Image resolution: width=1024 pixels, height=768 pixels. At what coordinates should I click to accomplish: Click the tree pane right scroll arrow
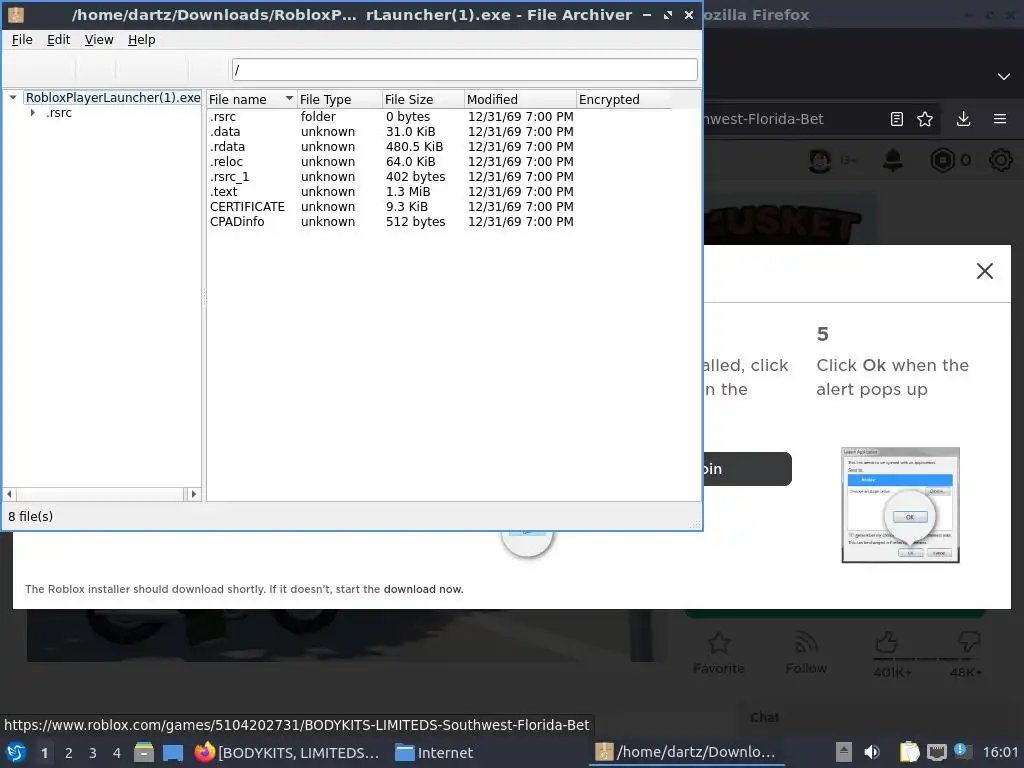pos(193,494)
